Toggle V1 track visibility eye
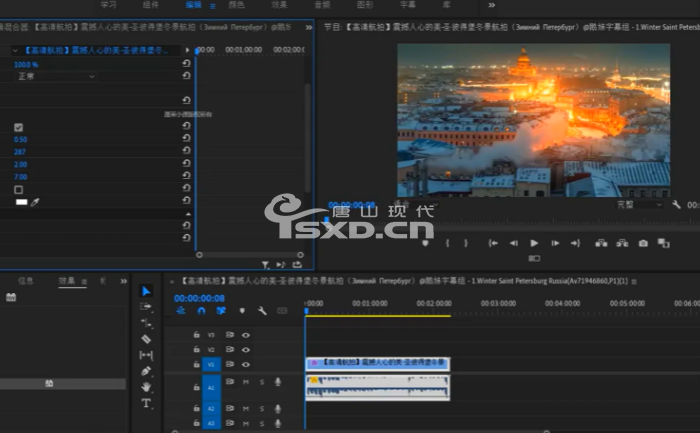This screenshot has width=700, height=433. pos(246,364)
